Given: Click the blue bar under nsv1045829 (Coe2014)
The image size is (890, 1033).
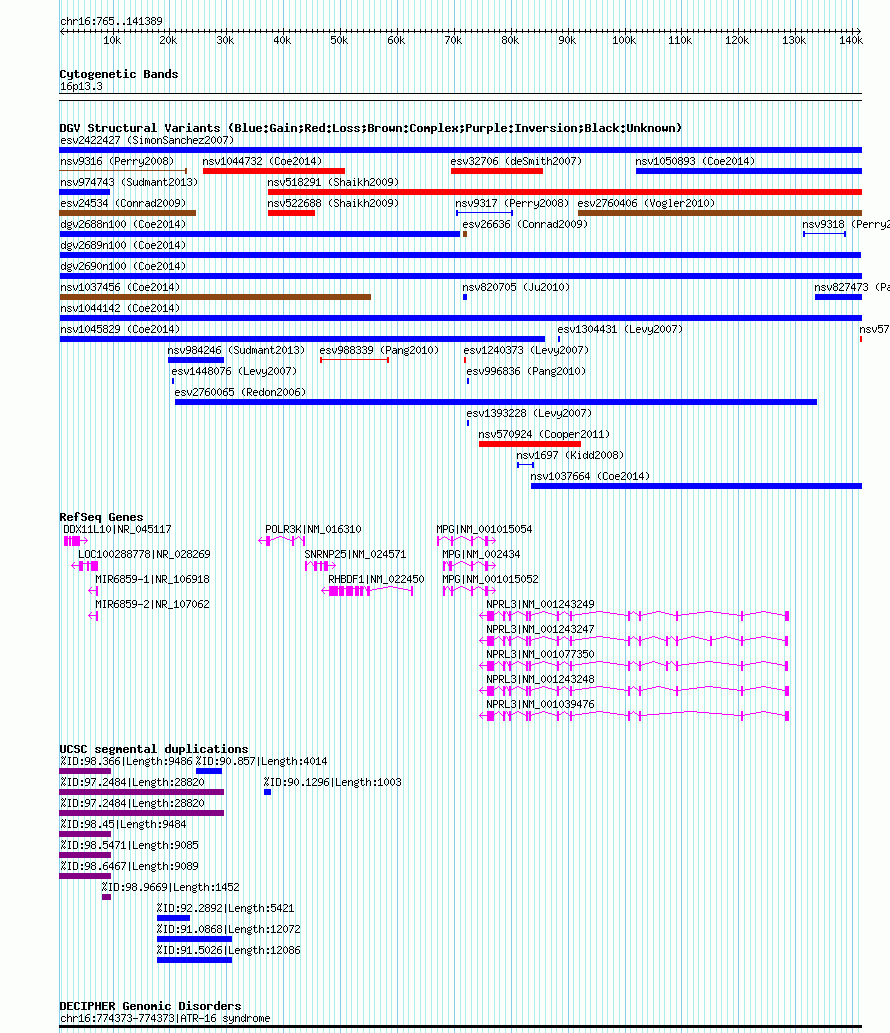Looking at the screenshot, I should tap(302, 340).
